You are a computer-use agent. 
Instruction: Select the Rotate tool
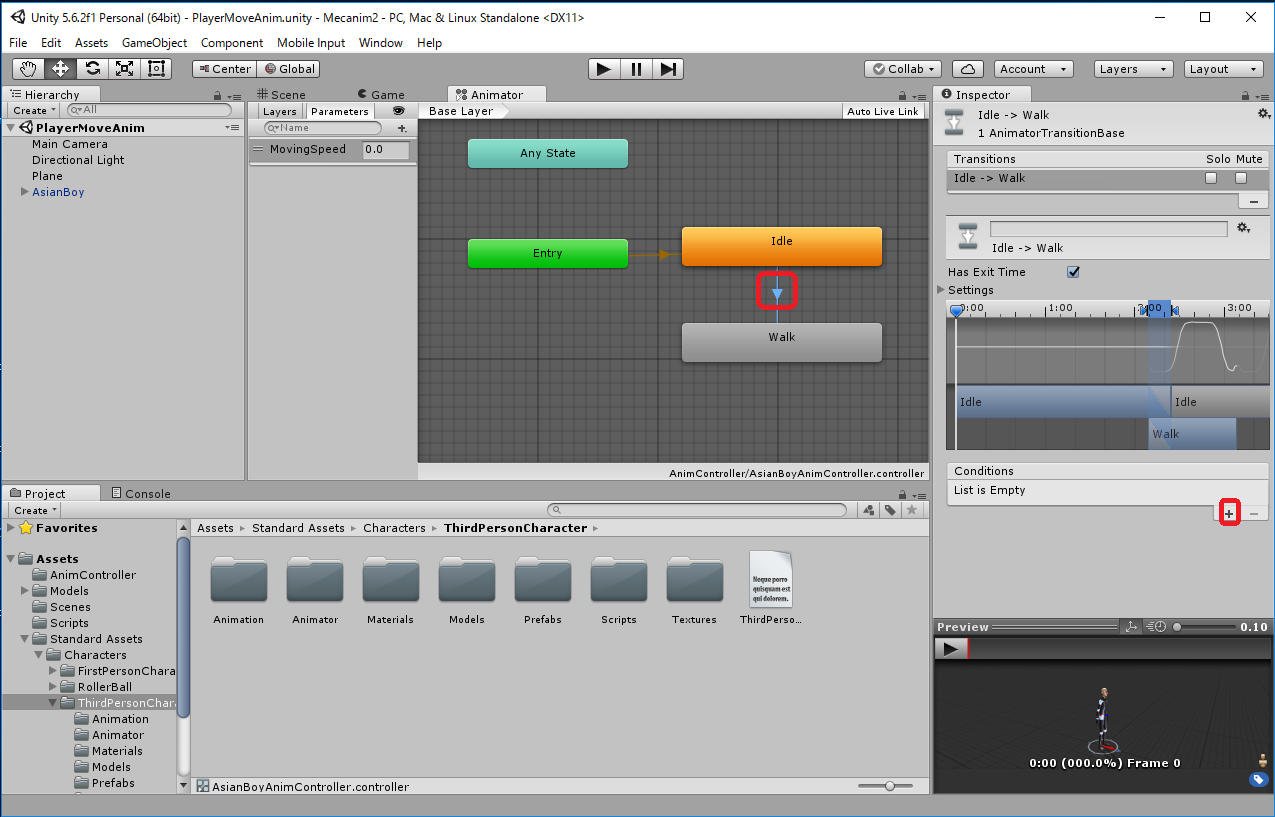click(93, 69)
